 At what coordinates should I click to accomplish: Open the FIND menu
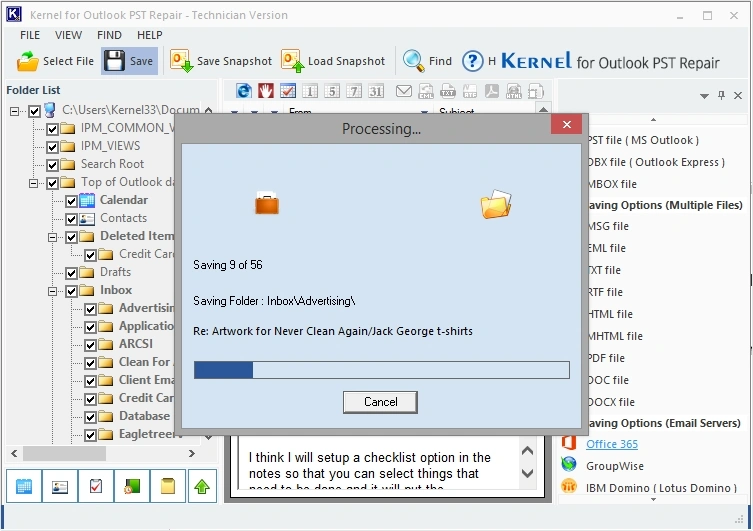tap(109, 35)
